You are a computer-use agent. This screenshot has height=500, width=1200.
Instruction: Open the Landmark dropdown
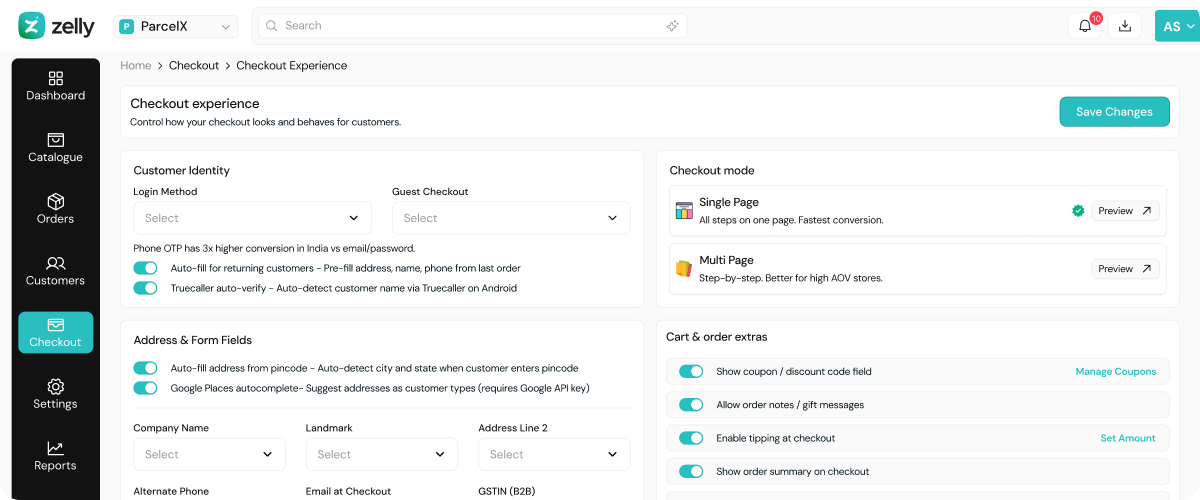382,454
